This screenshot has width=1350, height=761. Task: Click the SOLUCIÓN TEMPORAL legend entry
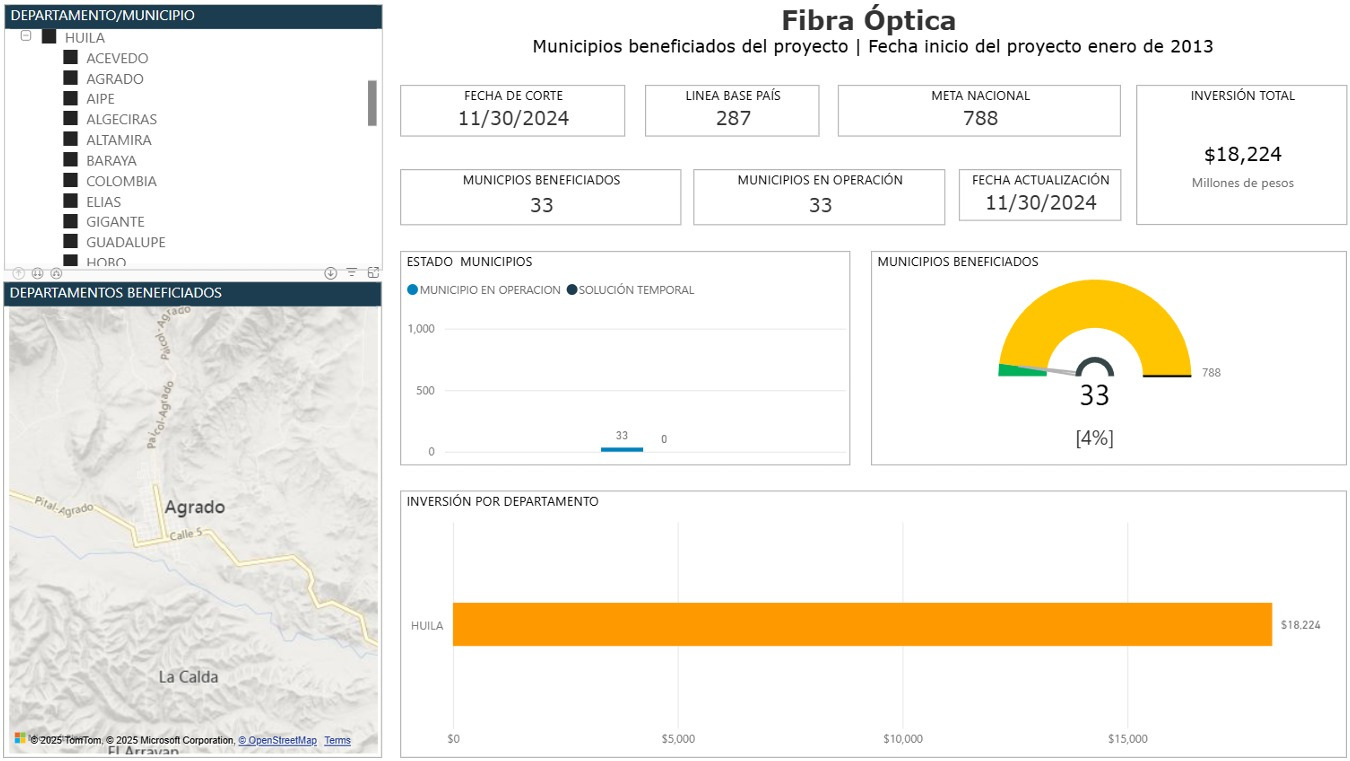pos(630,290)
